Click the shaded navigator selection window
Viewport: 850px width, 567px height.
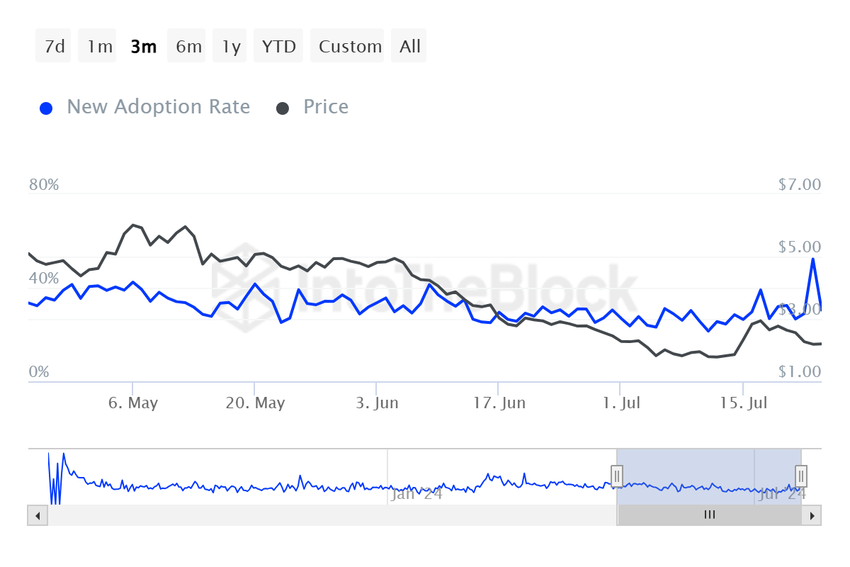[700, 470]
